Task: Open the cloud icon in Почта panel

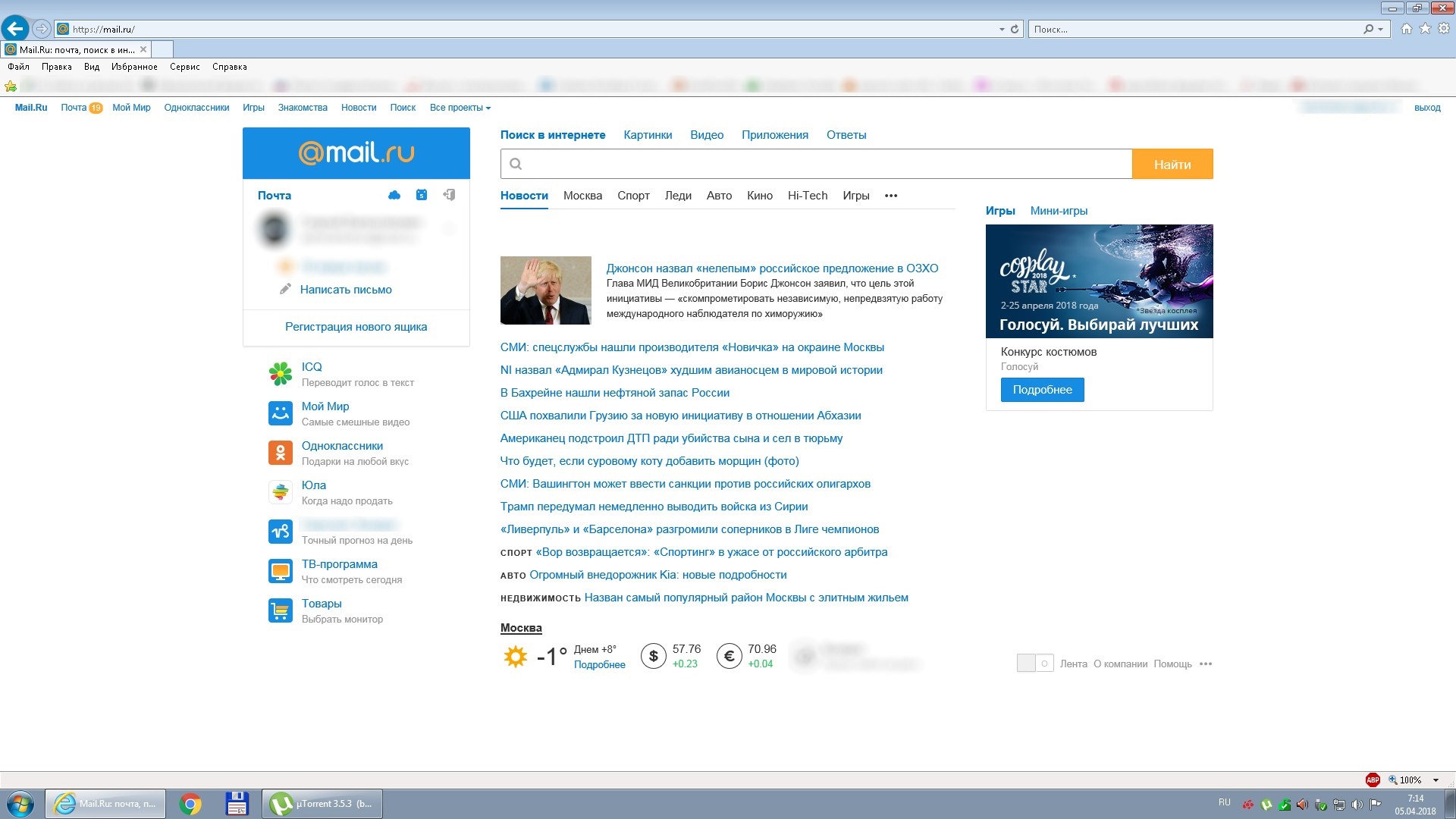Action: (x=394, y=195)
